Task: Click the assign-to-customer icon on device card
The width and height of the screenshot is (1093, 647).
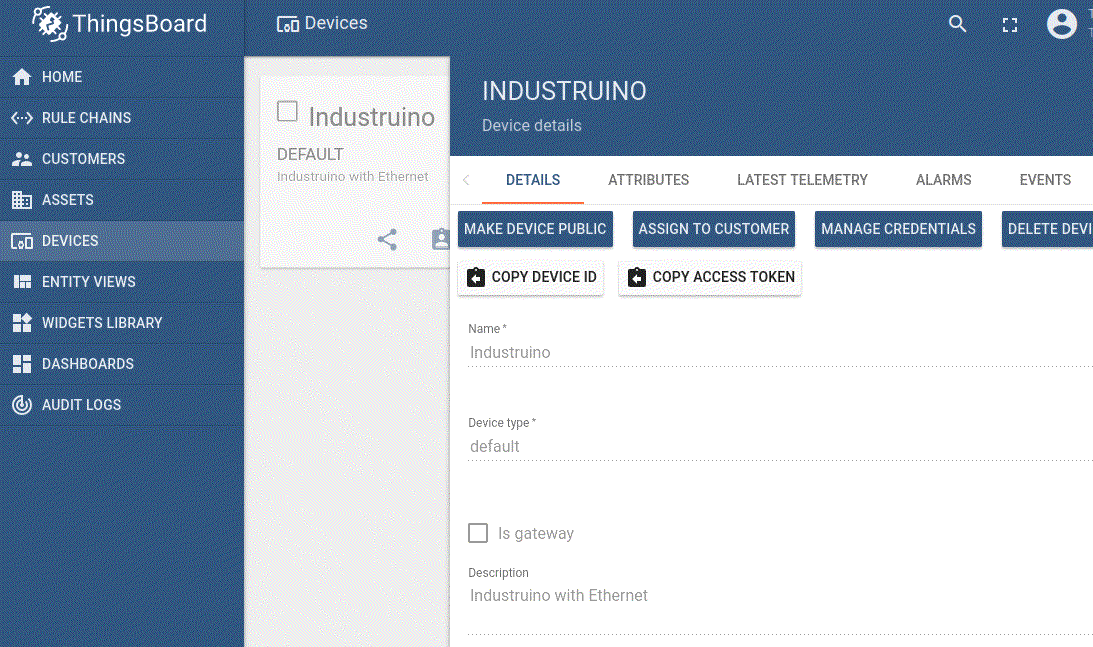Action: pyautogui.click(x=440, y=240)
